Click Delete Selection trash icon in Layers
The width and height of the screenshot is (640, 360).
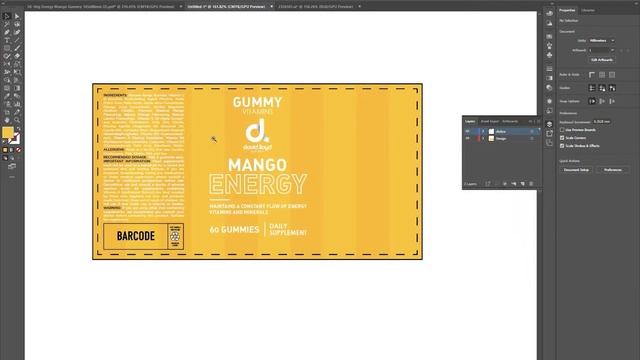tap(531, 184)
